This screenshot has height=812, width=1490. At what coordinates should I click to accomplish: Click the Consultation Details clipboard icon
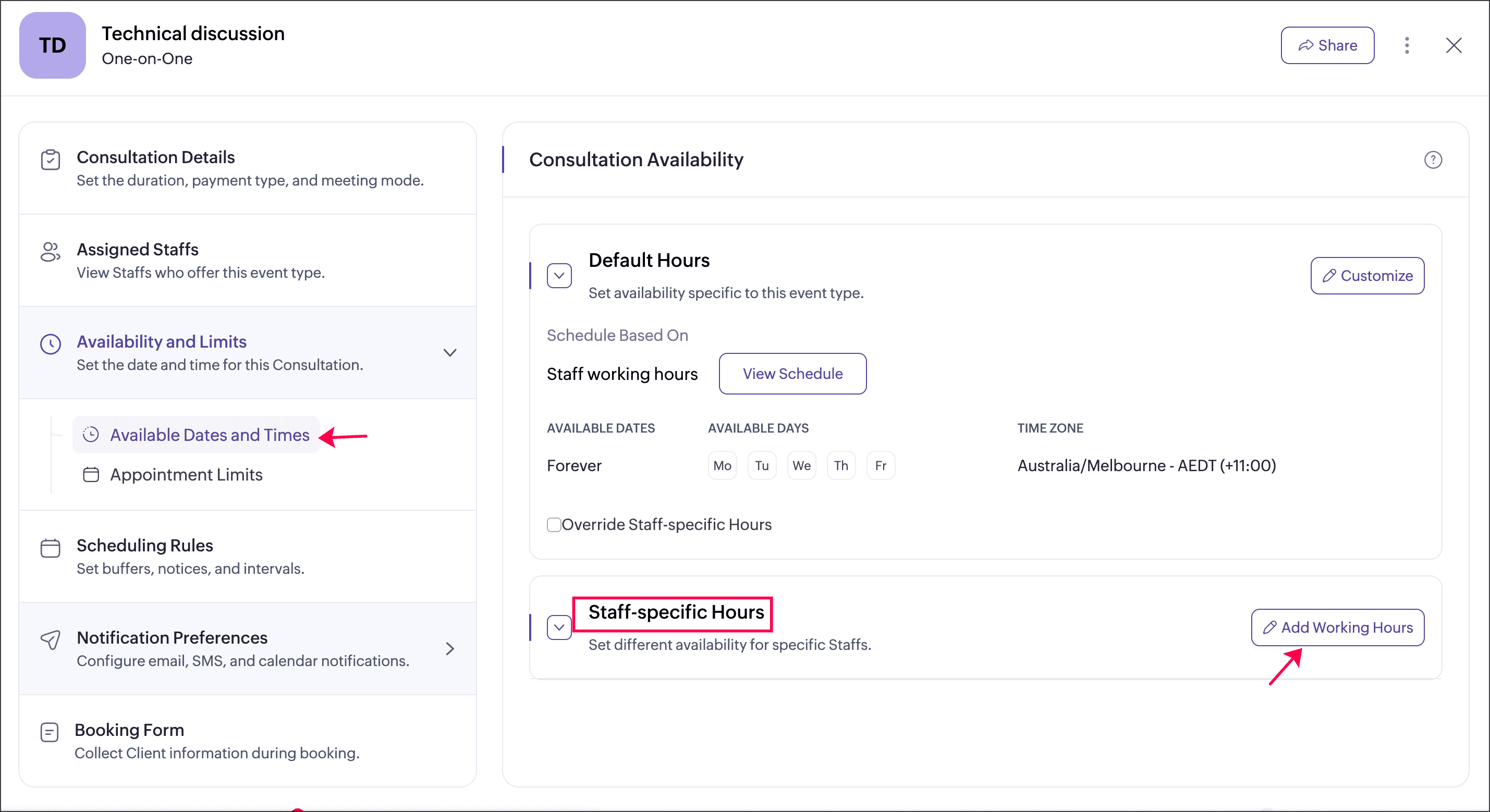pyautogui.click(x=51, y=159)
